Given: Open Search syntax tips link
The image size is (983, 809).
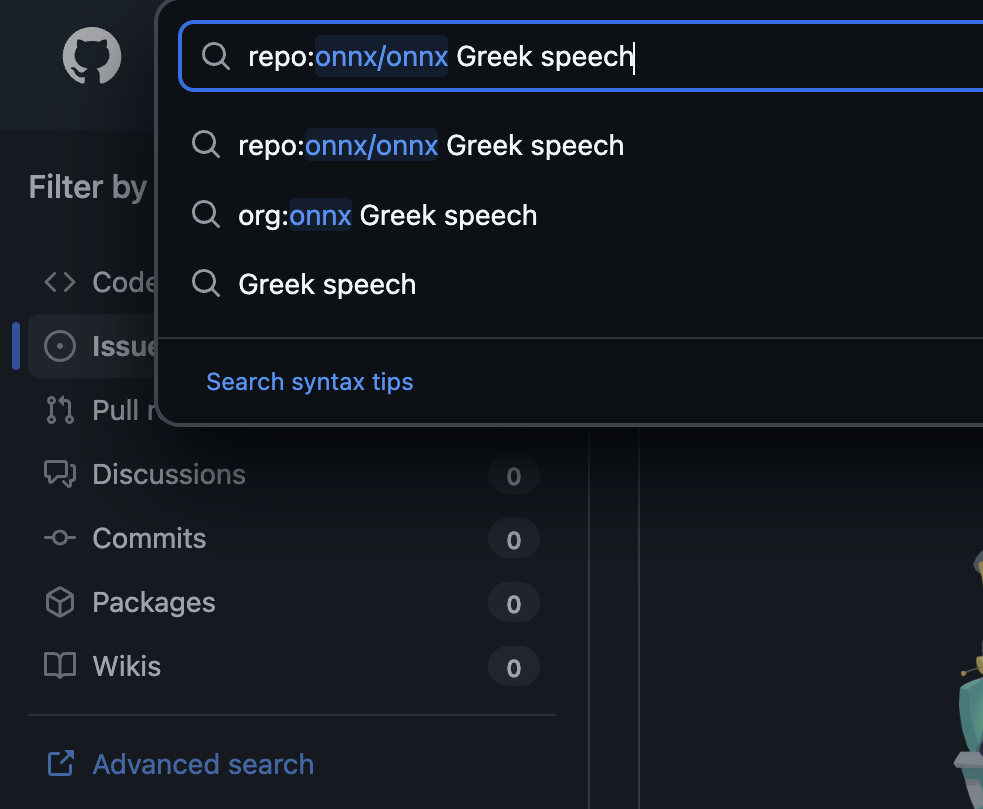Looking at the screenshot, I should pos(309,382).
